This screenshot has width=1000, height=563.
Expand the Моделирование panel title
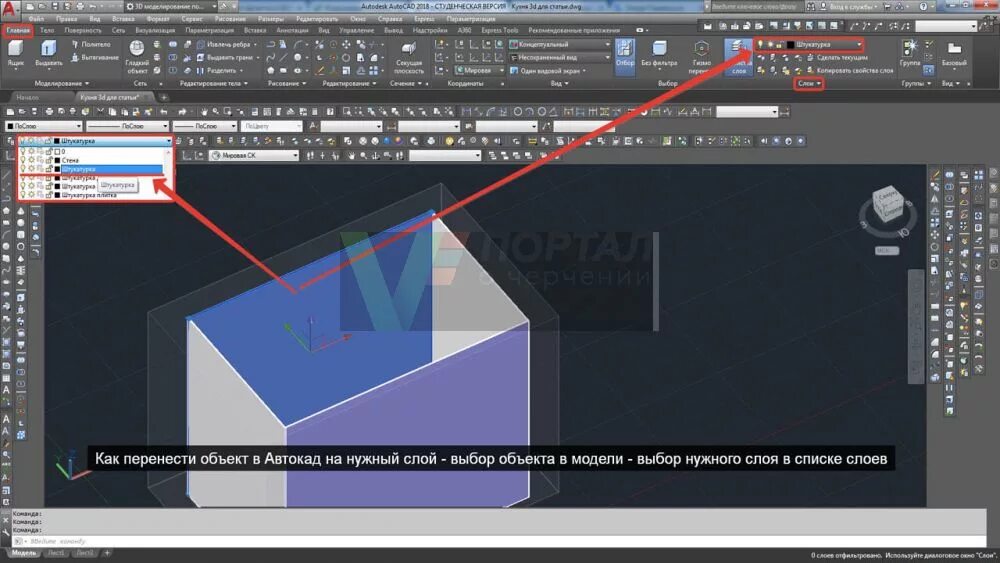[x=61, y=84]
